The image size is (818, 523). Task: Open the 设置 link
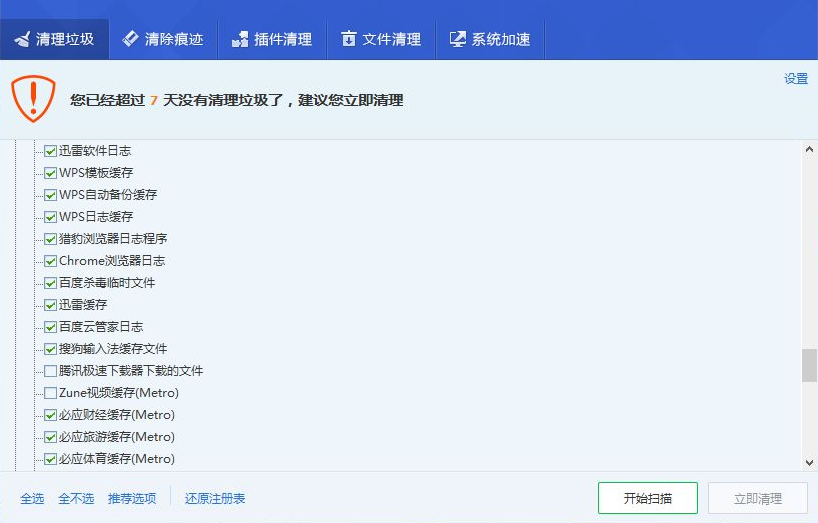796,79
